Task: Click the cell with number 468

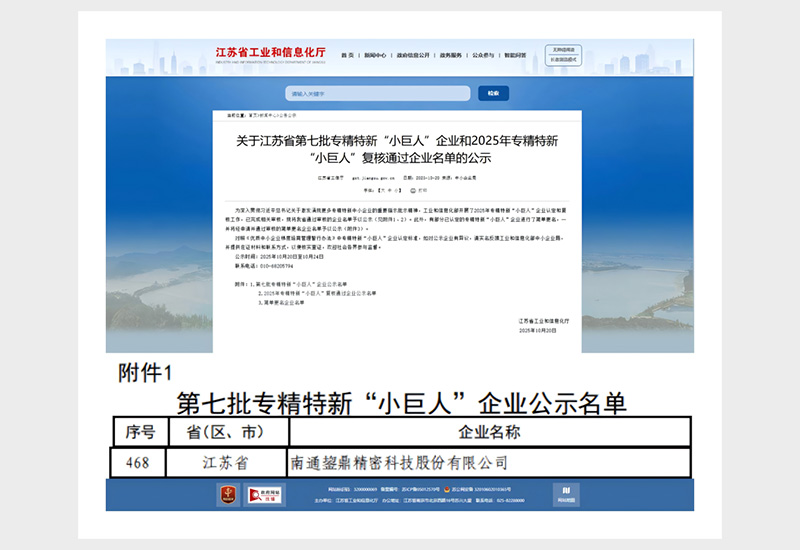Action: click(138, 463)
